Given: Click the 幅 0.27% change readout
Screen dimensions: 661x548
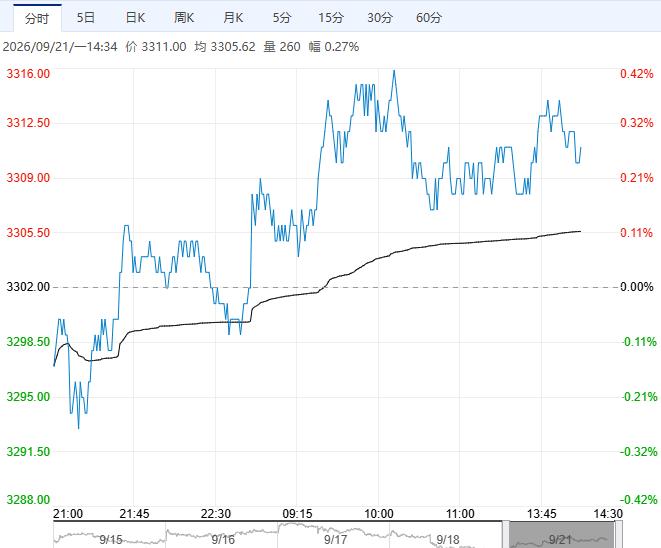Looking at the screenshot, I should coord(333,46).
